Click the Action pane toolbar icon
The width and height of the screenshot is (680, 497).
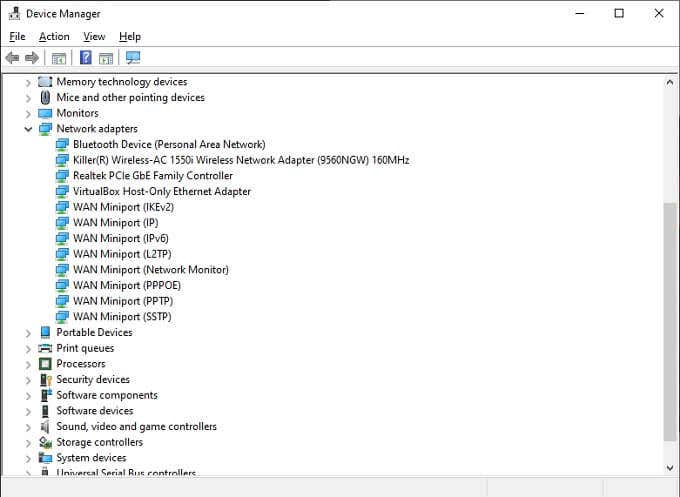[106, 58]
